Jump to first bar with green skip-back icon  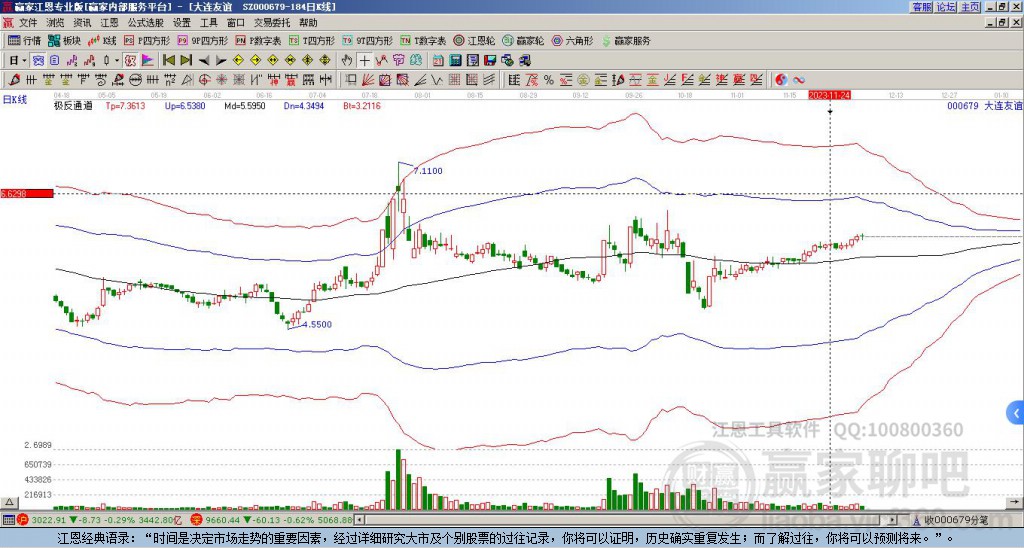tap(168, 61)
